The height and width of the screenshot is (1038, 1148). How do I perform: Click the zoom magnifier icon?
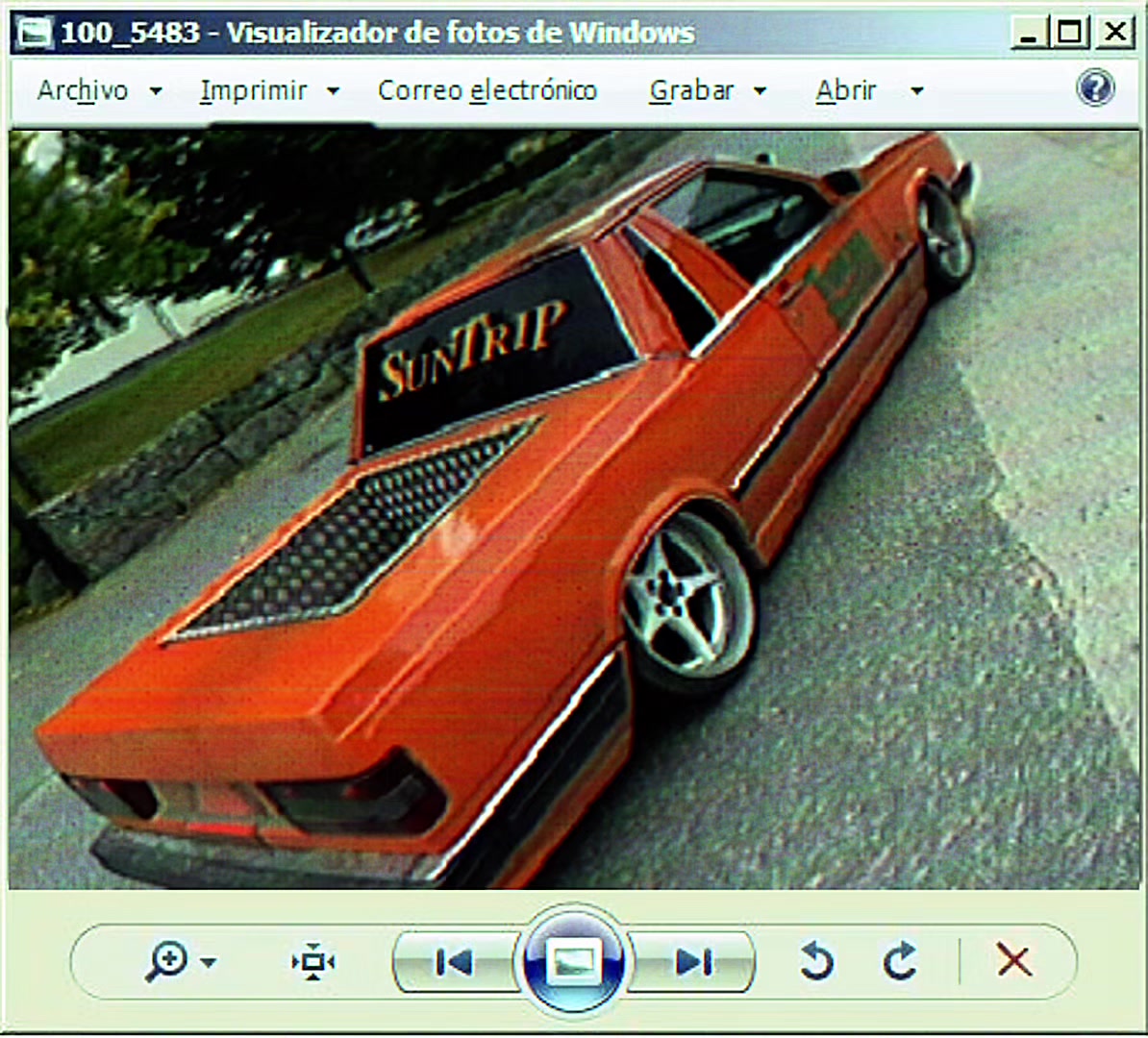coord(166,961)
